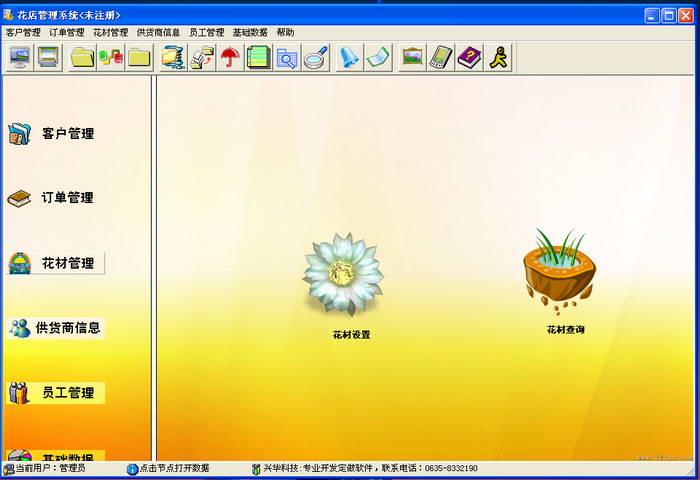Click the open yellow folder toolbar icon
Screen dimensions: 700x480
point(83,57)
